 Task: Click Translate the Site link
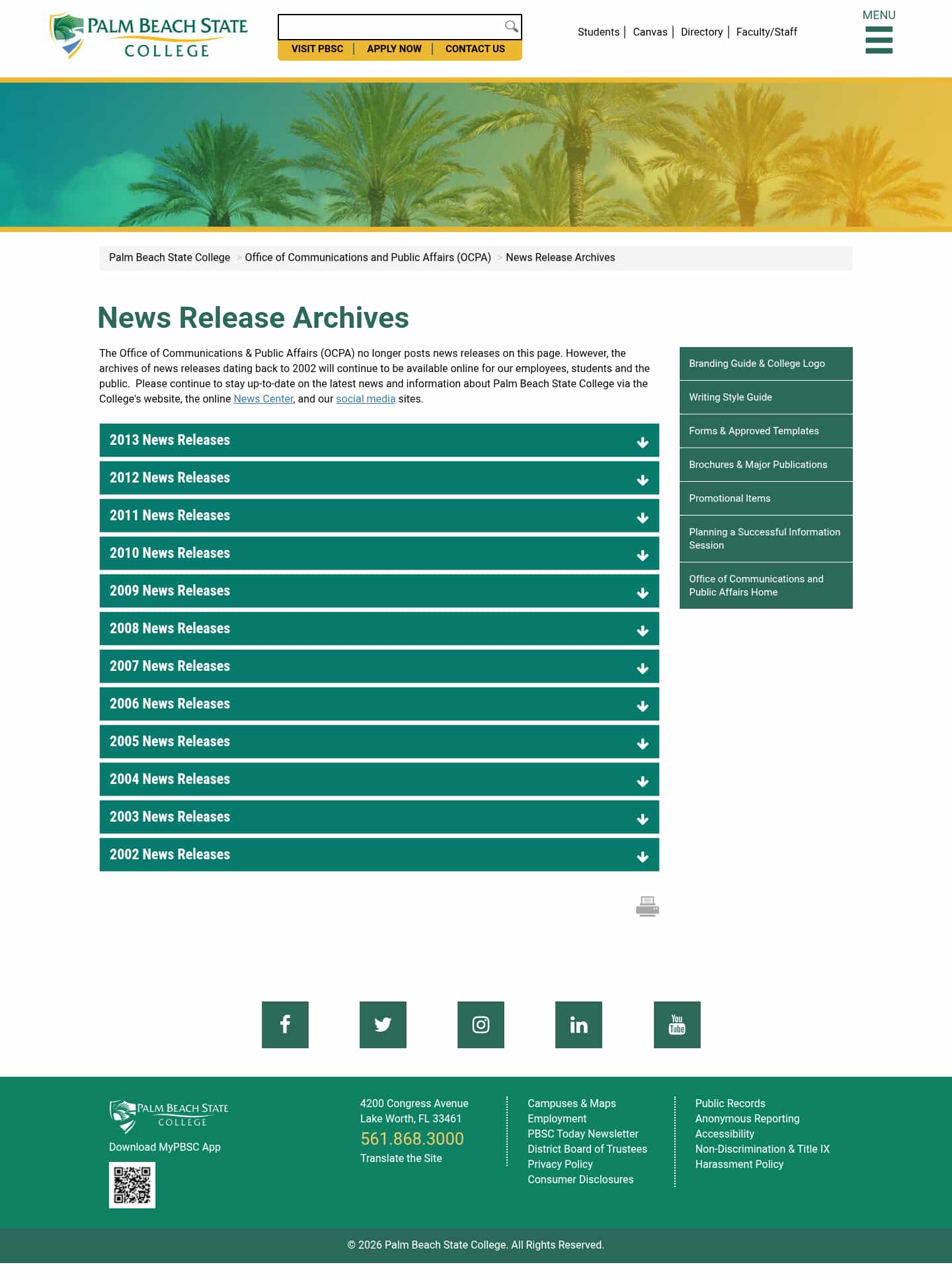point(401,1159)
